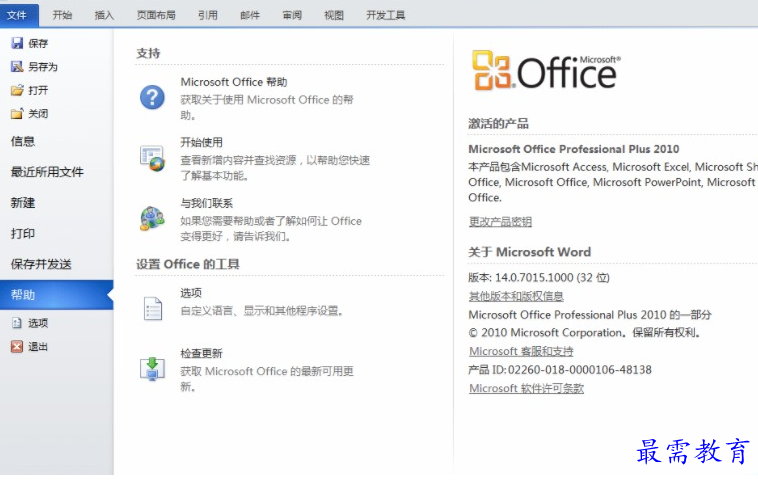
Task: Click the Save floppy disk icon
Action: [17, 43]
